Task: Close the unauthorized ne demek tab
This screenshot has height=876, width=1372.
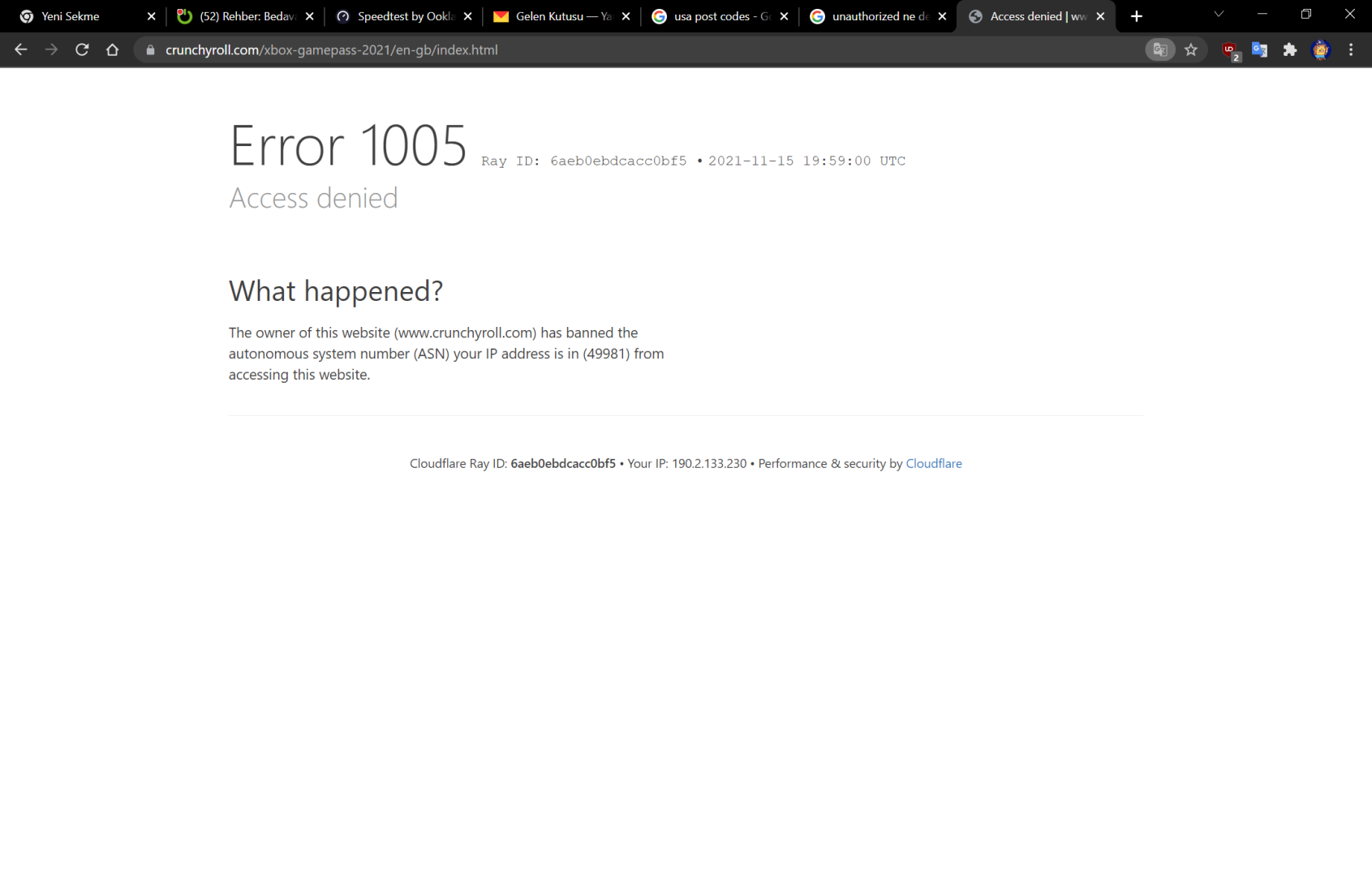Action: click(x=942, y=16)
